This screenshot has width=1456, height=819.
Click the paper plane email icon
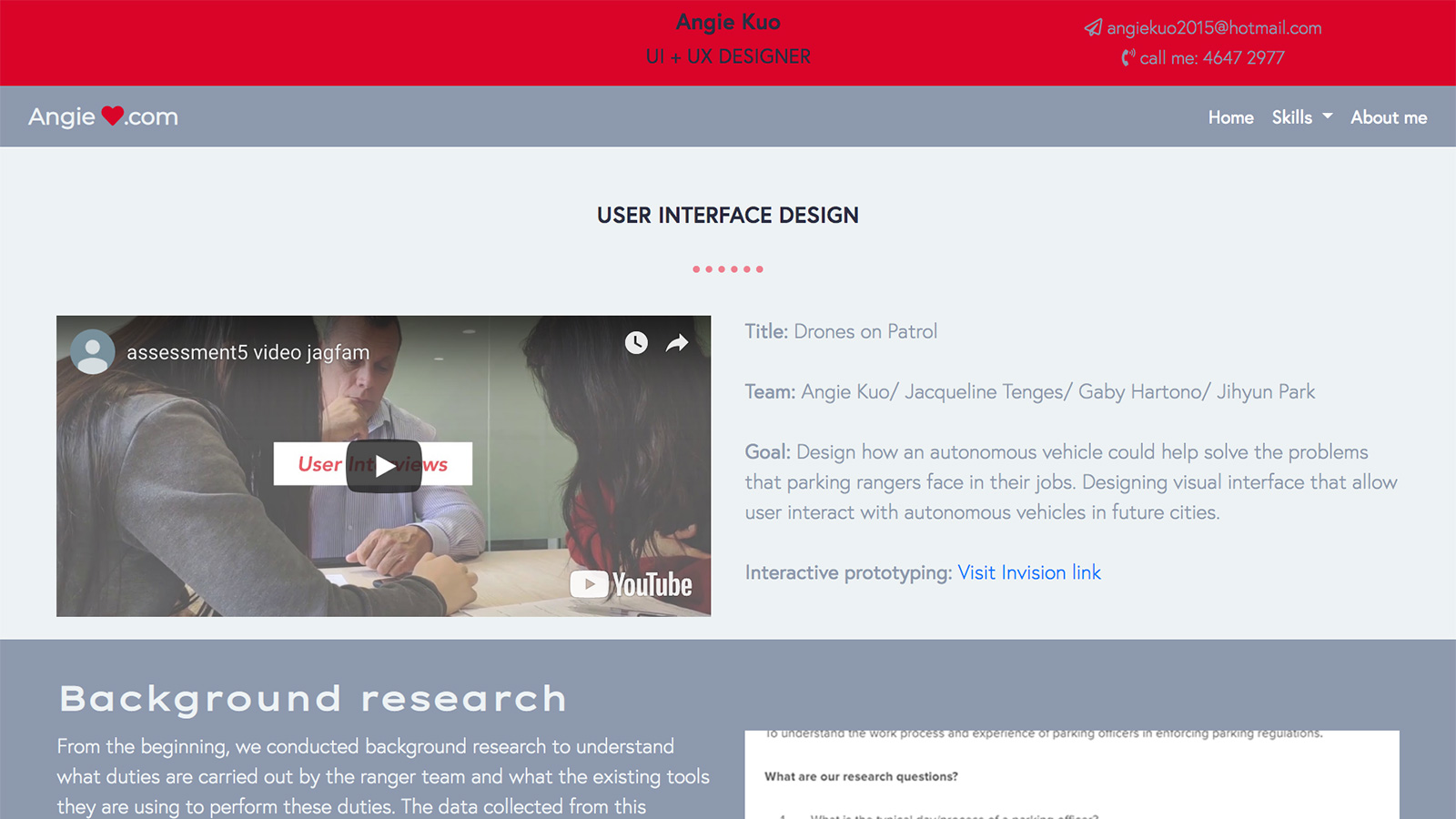pos(1093,28)
